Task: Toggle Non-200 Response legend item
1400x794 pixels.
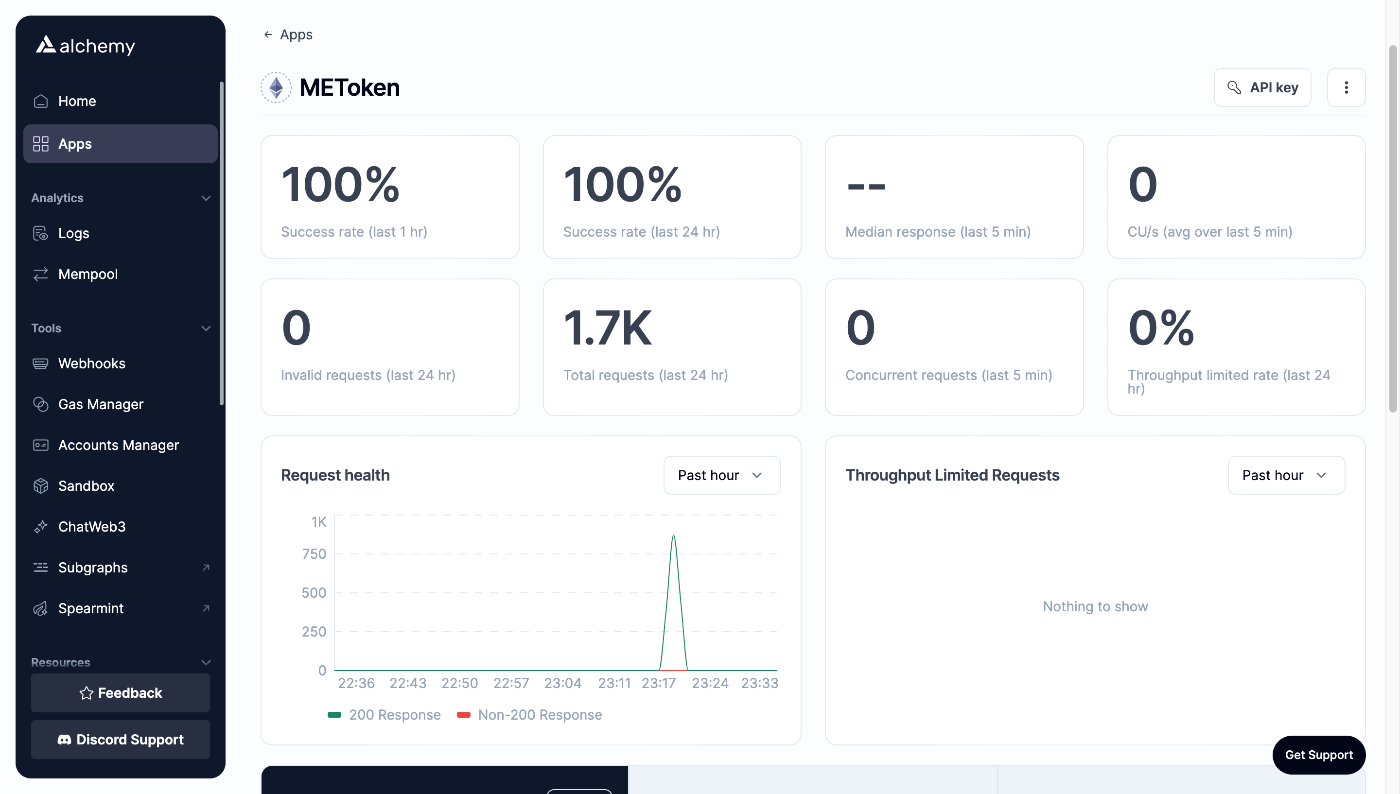Action: coord(529,715)
